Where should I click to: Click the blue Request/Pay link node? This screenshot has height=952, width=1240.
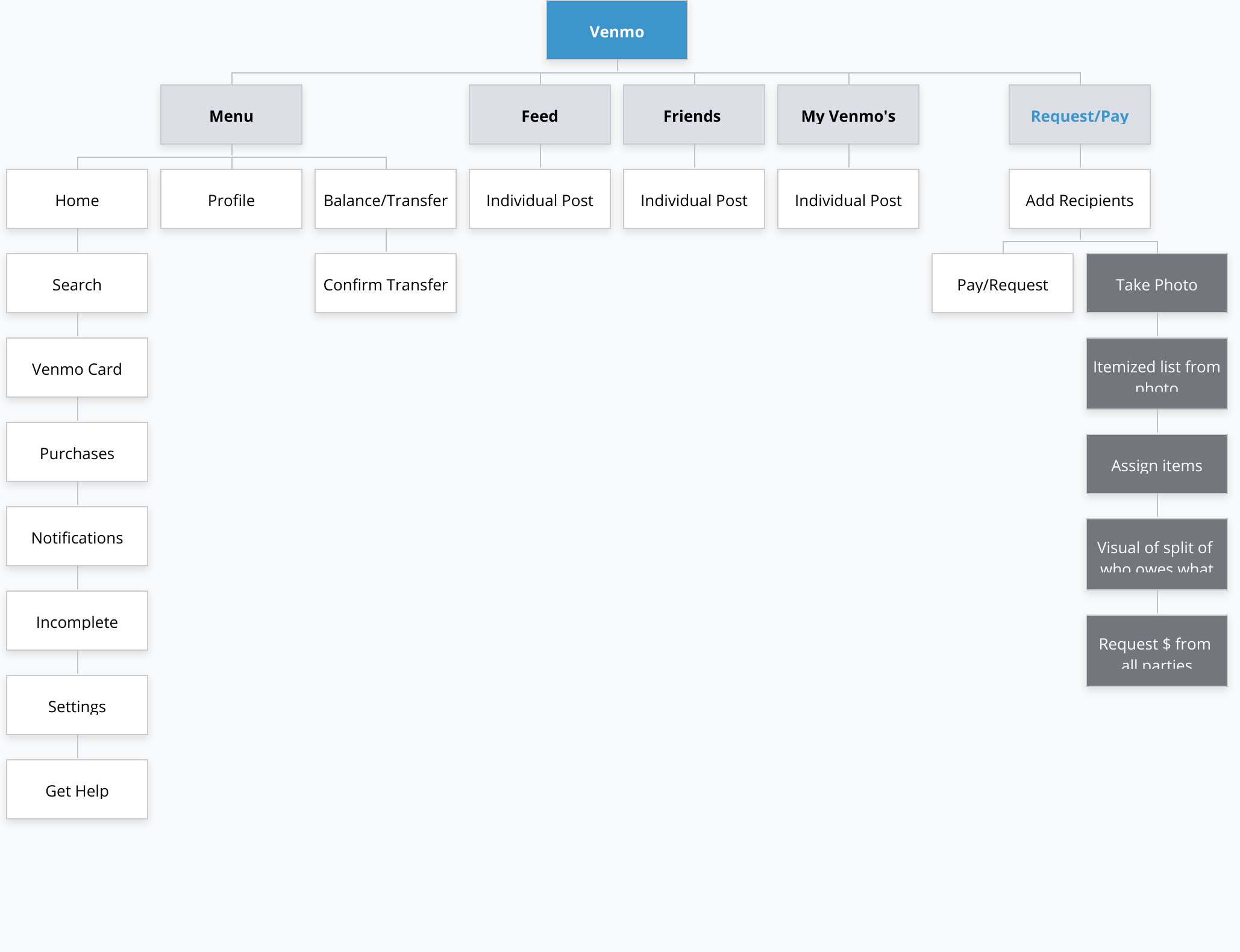pyautogui.click(x=1079, y=115)
